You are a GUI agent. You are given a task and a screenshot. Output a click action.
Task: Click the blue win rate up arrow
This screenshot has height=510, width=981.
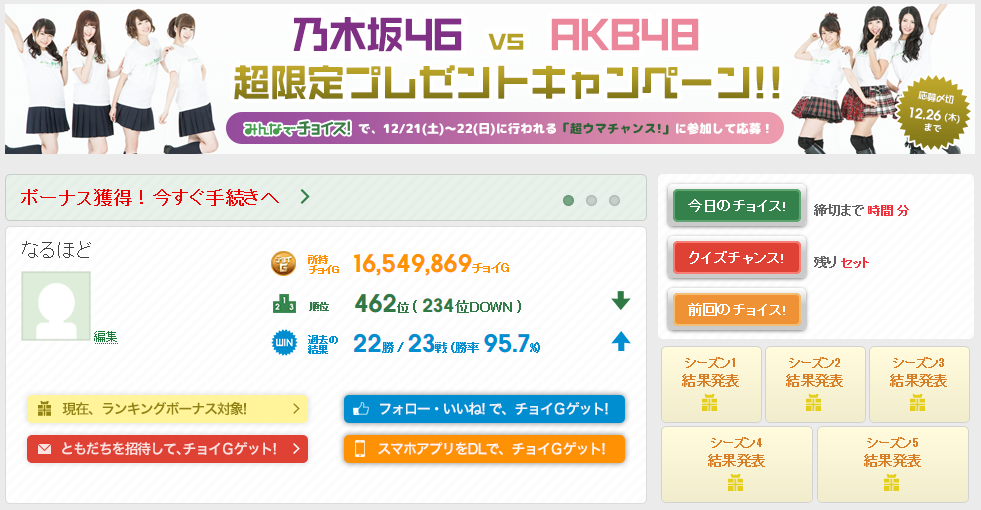tap(621, 341)
